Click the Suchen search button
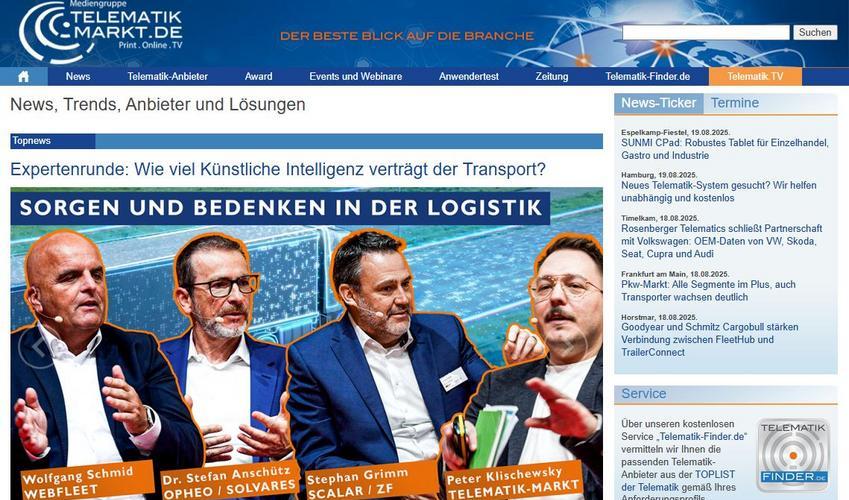Viewport: 849px width, 500px height. (815, 33)
